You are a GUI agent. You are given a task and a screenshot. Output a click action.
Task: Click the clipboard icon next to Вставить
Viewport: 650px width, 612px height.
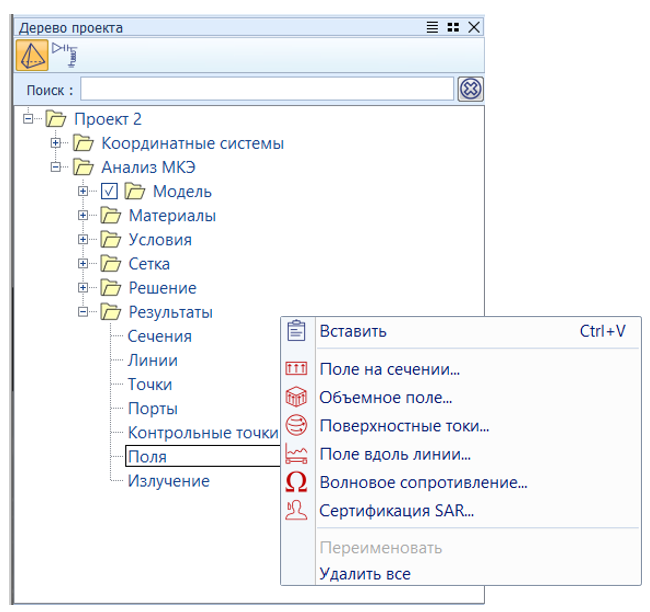tap(295, 331)
